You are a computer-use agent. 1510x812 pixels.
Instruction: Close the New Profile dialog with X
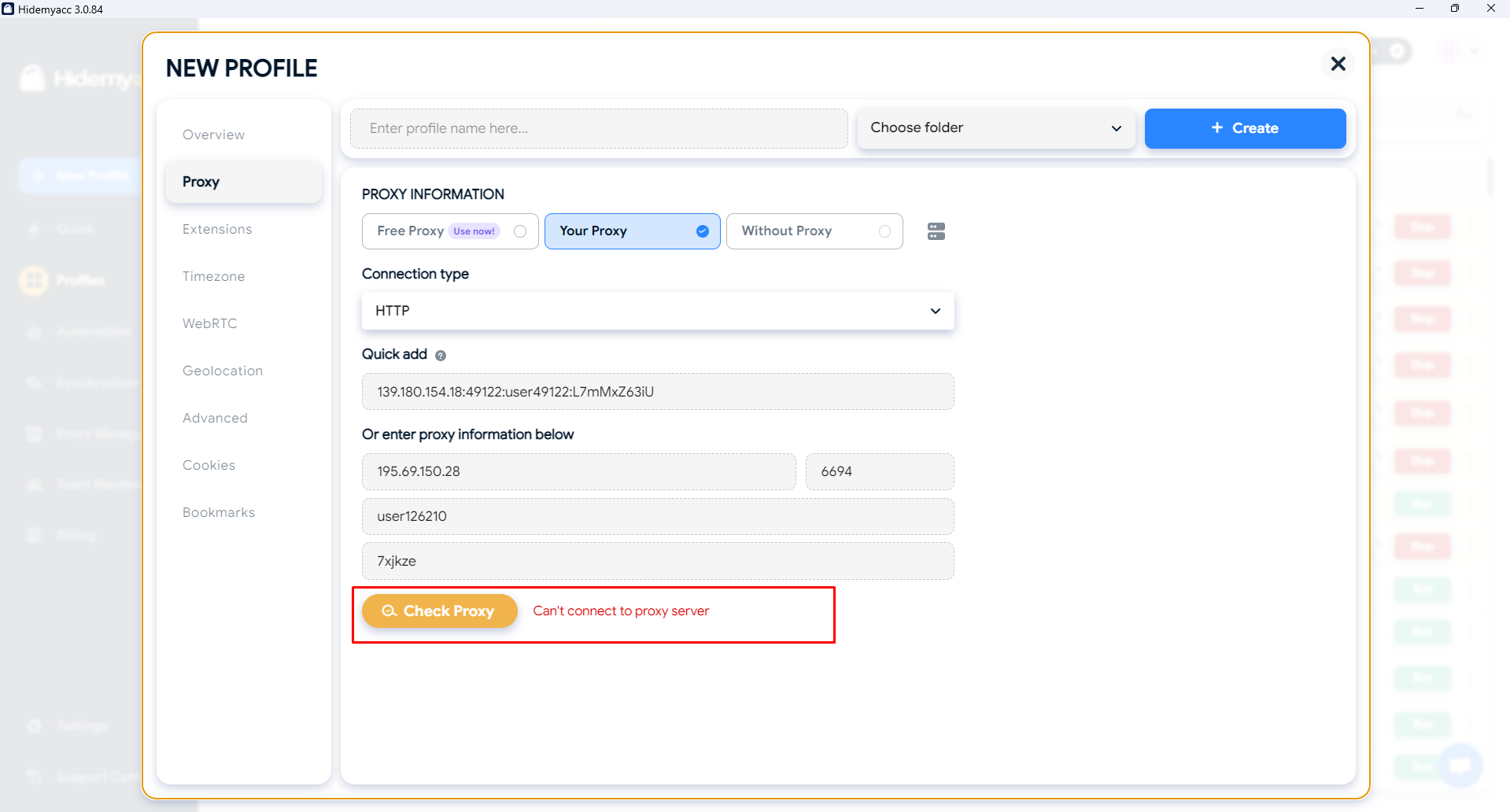[1338, 64]
